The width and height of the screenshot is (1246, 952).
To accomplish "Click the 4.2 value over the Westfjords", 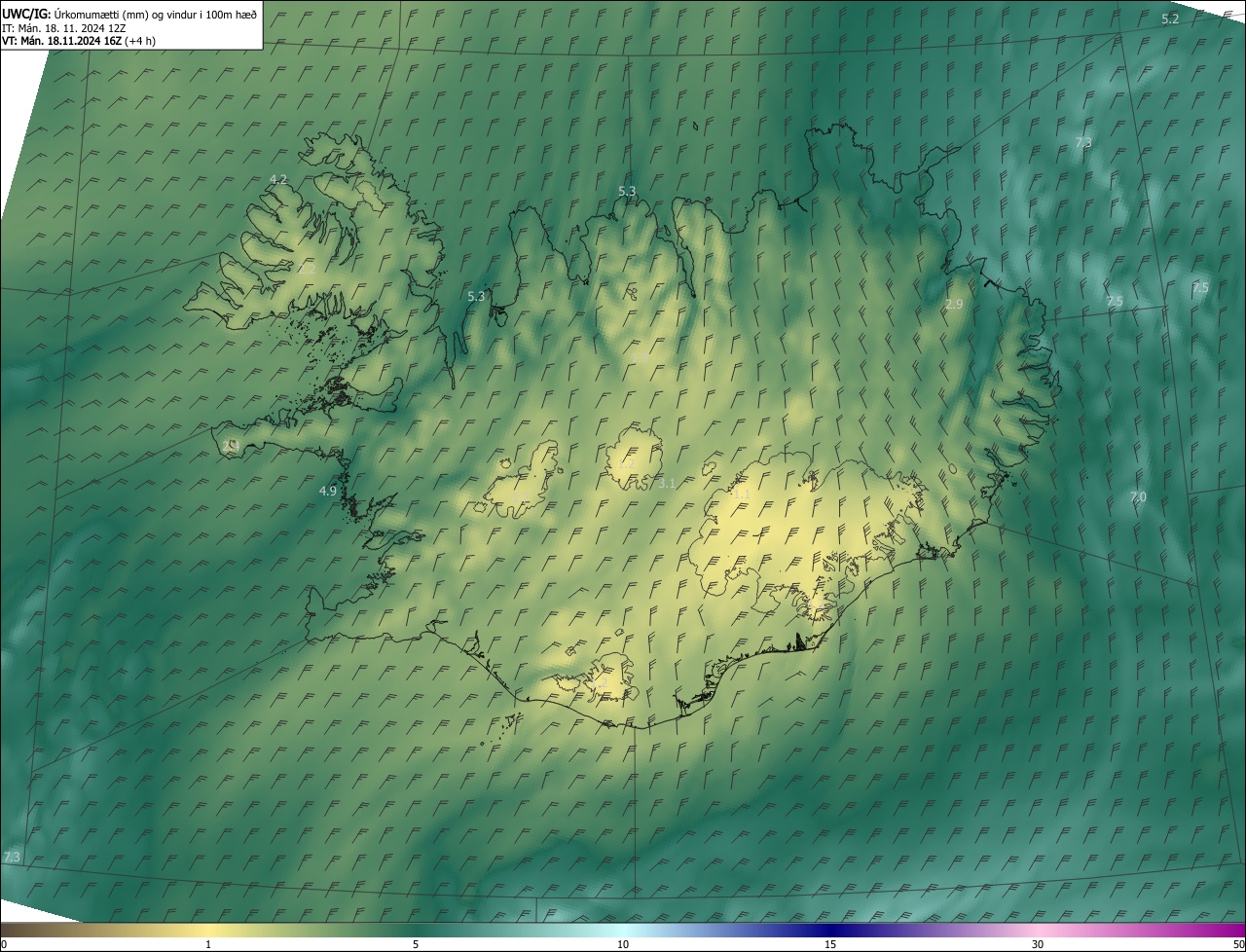I will point(278,179).
